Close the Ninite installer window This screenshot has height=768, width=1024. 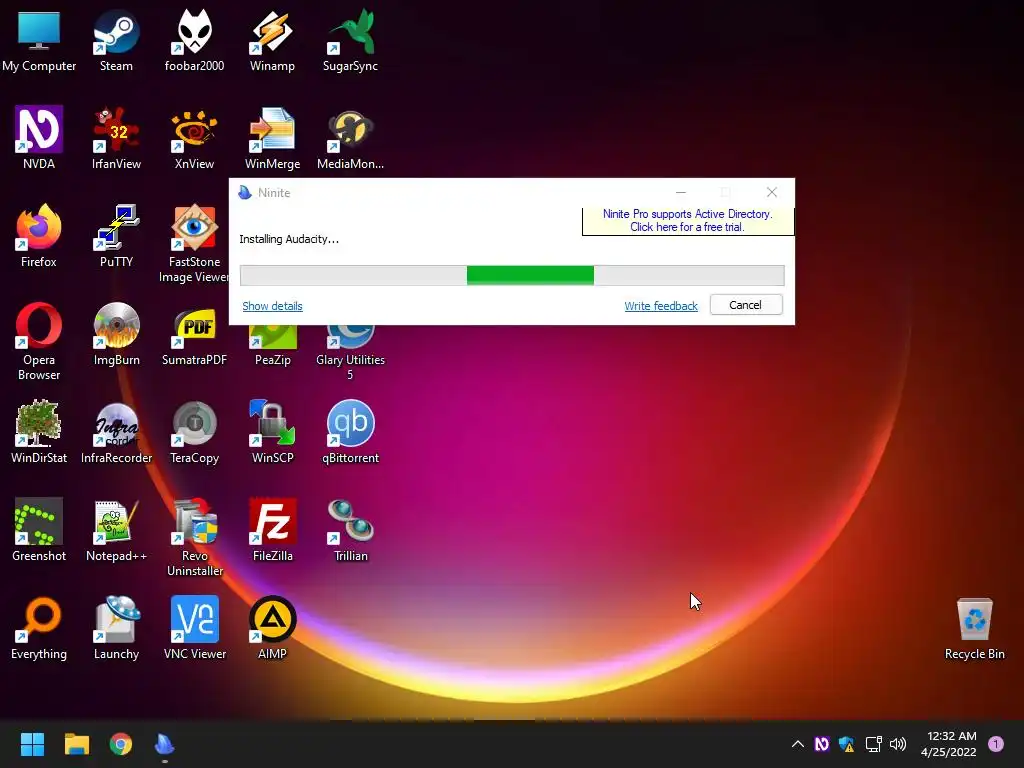coord(772,192)
